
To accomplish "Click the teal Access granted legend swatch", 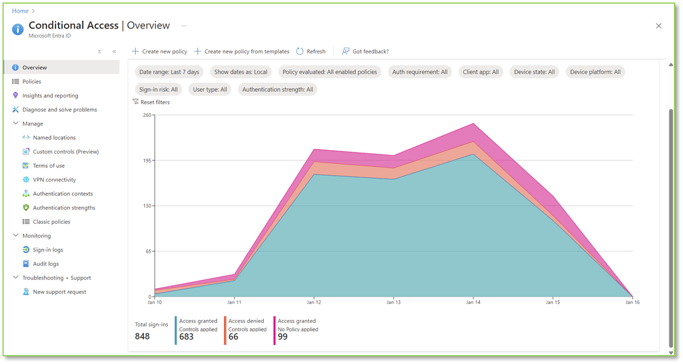I will (176, 330).
